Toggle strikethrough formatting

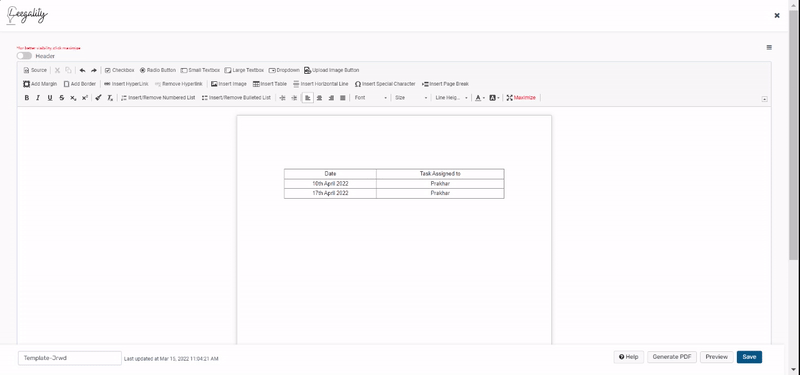[61, 97]
